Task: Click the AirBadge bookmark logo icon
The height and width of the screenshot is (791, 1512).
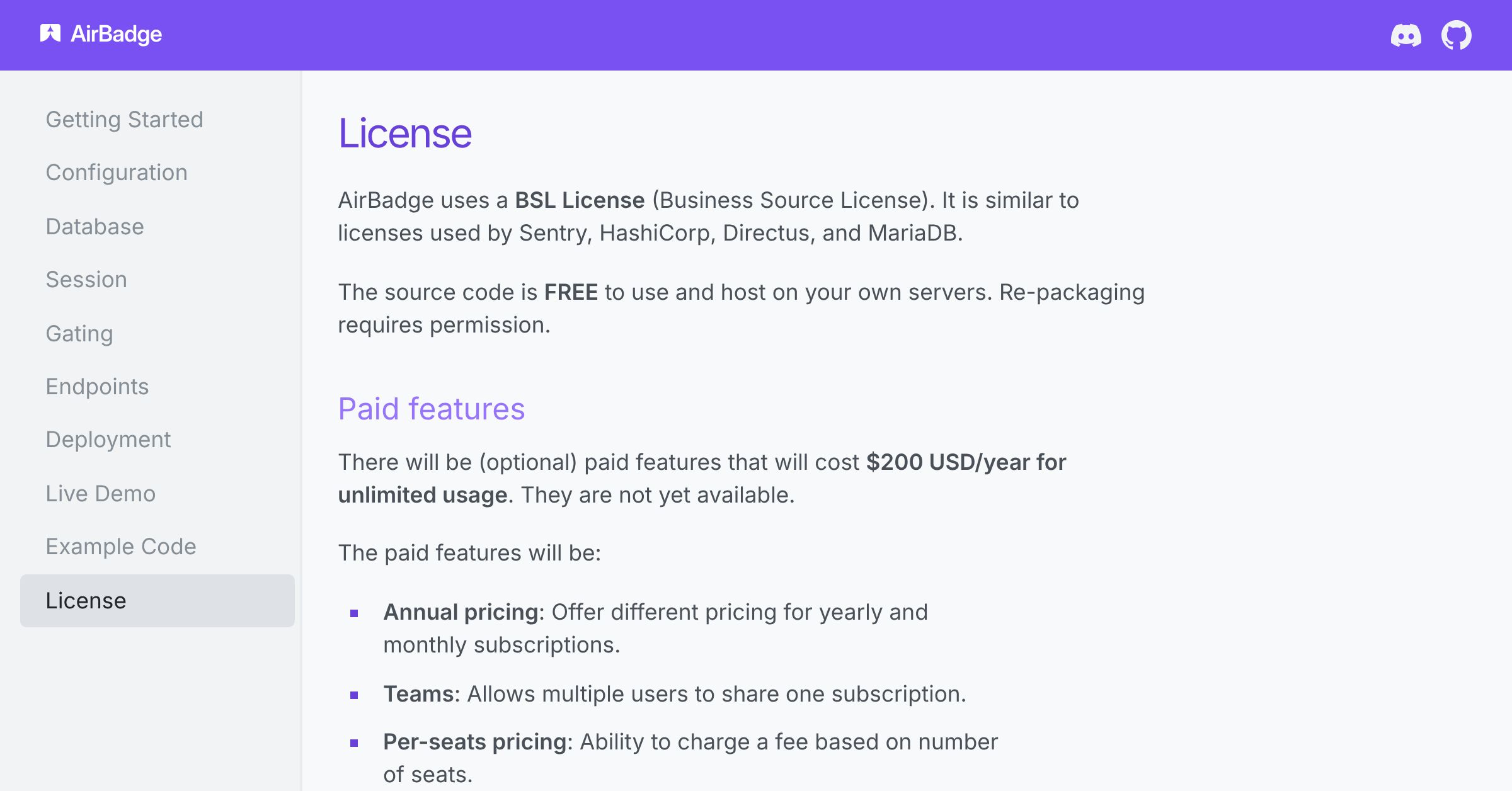Action: coord(50,33)
